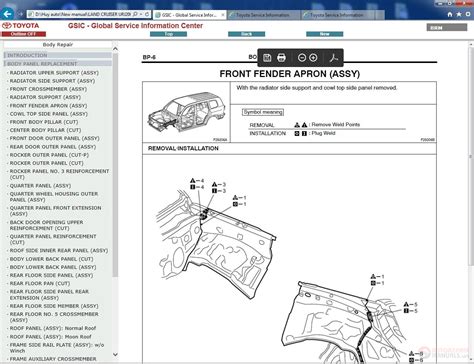Click the sidebar vertical scrollbar thumb

[x=115, y=165]
